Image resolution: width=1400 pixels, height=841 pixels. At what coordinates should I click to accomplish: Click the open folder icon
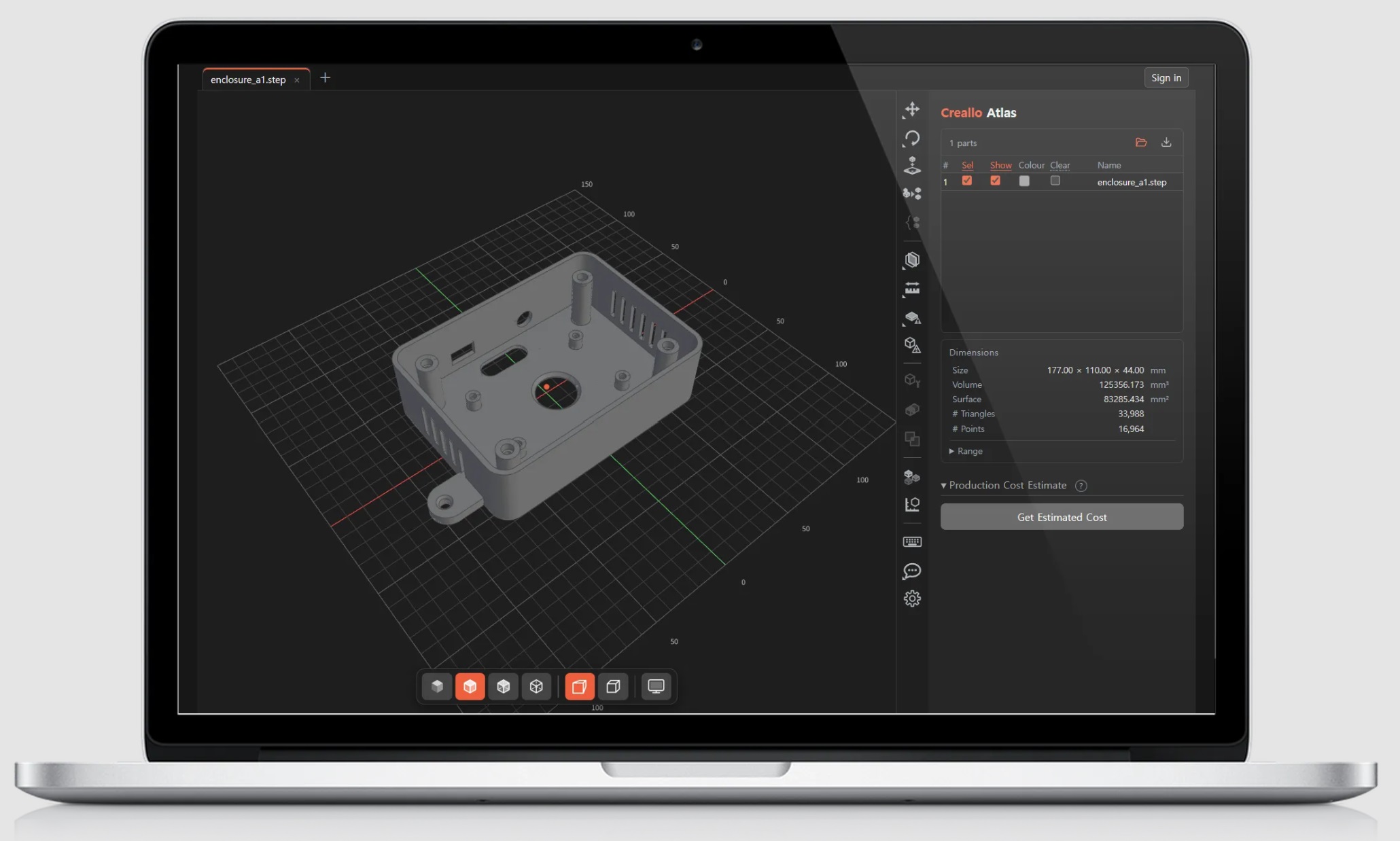1141,142
